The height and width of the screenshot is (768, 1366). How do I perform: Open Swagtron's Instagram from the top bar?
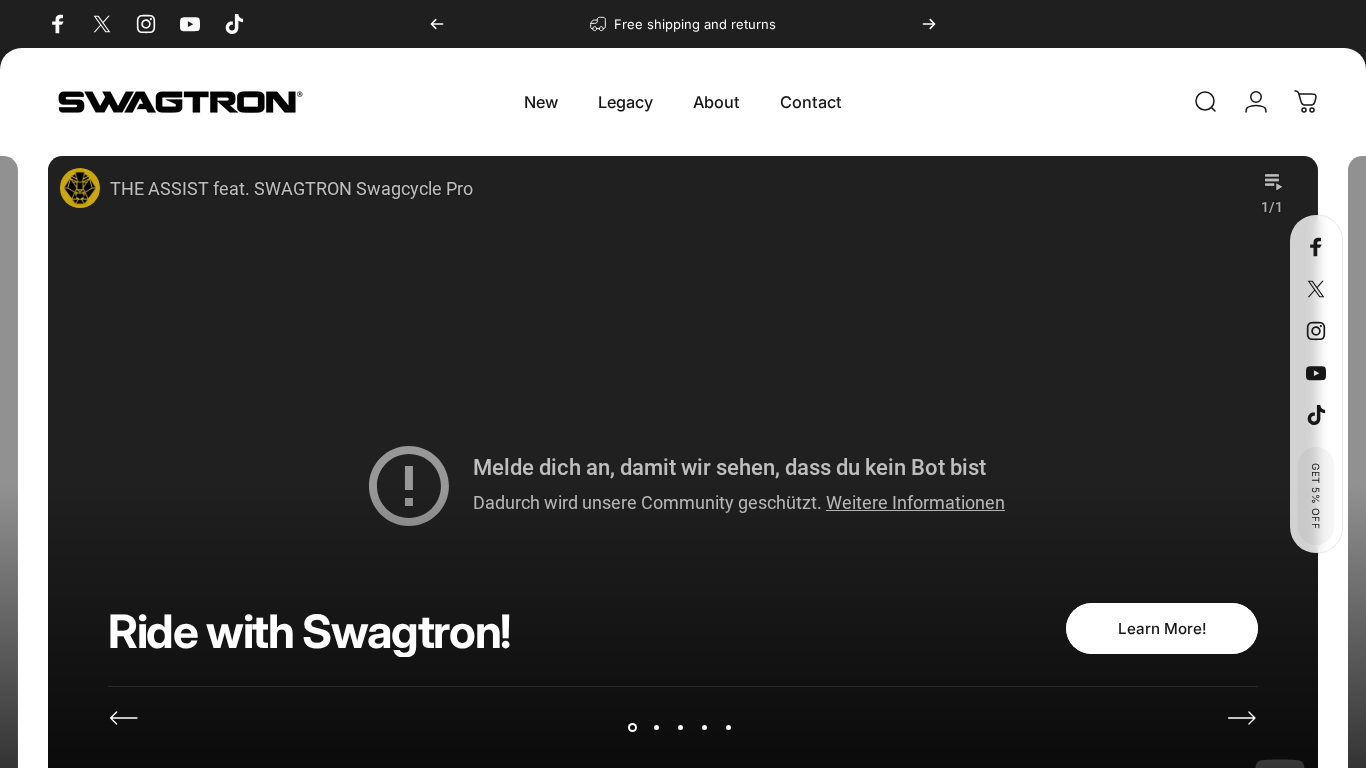(145, 24)
